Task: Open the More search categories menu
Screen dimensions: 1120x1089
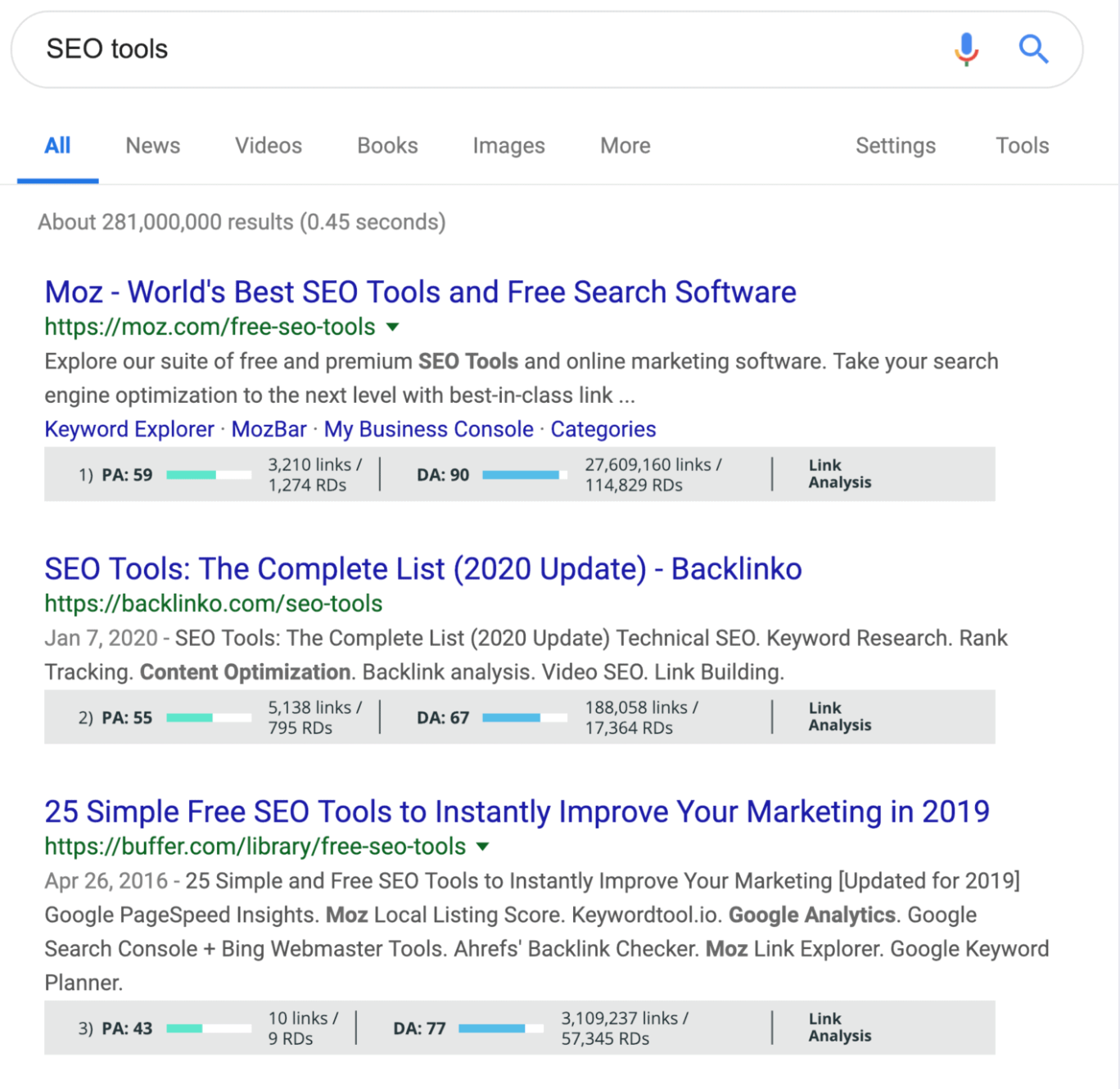Action: tap(625, 146)
